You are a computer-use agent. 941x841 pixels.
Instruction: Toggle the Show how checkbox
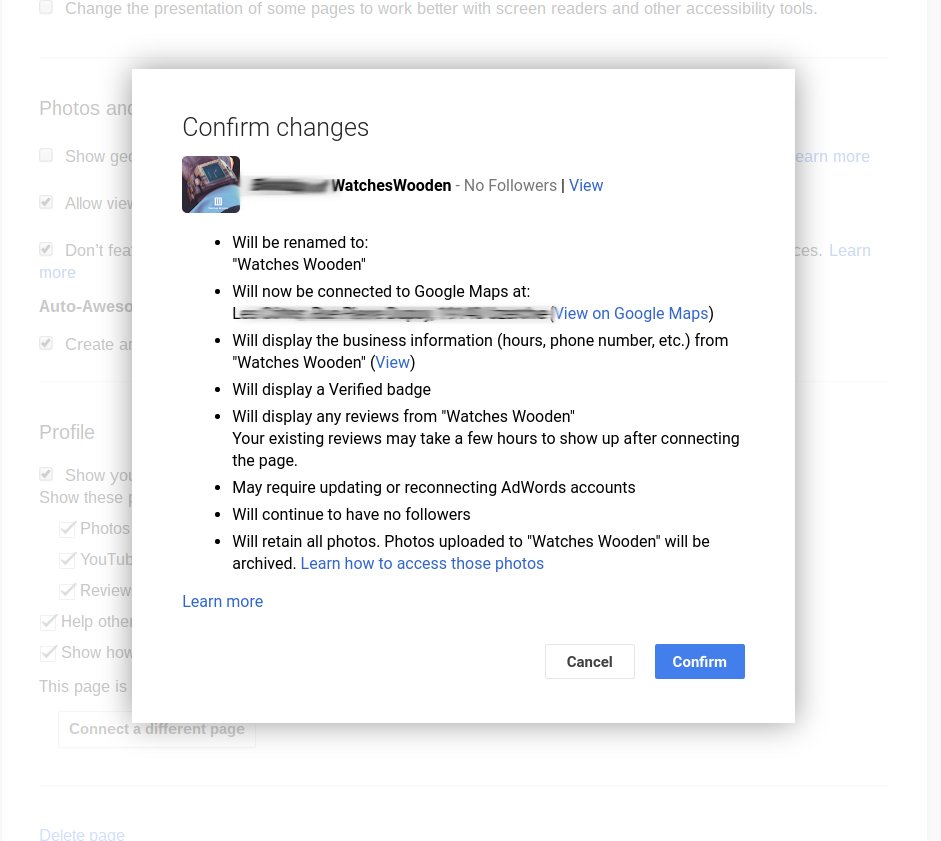coord(48,653)
